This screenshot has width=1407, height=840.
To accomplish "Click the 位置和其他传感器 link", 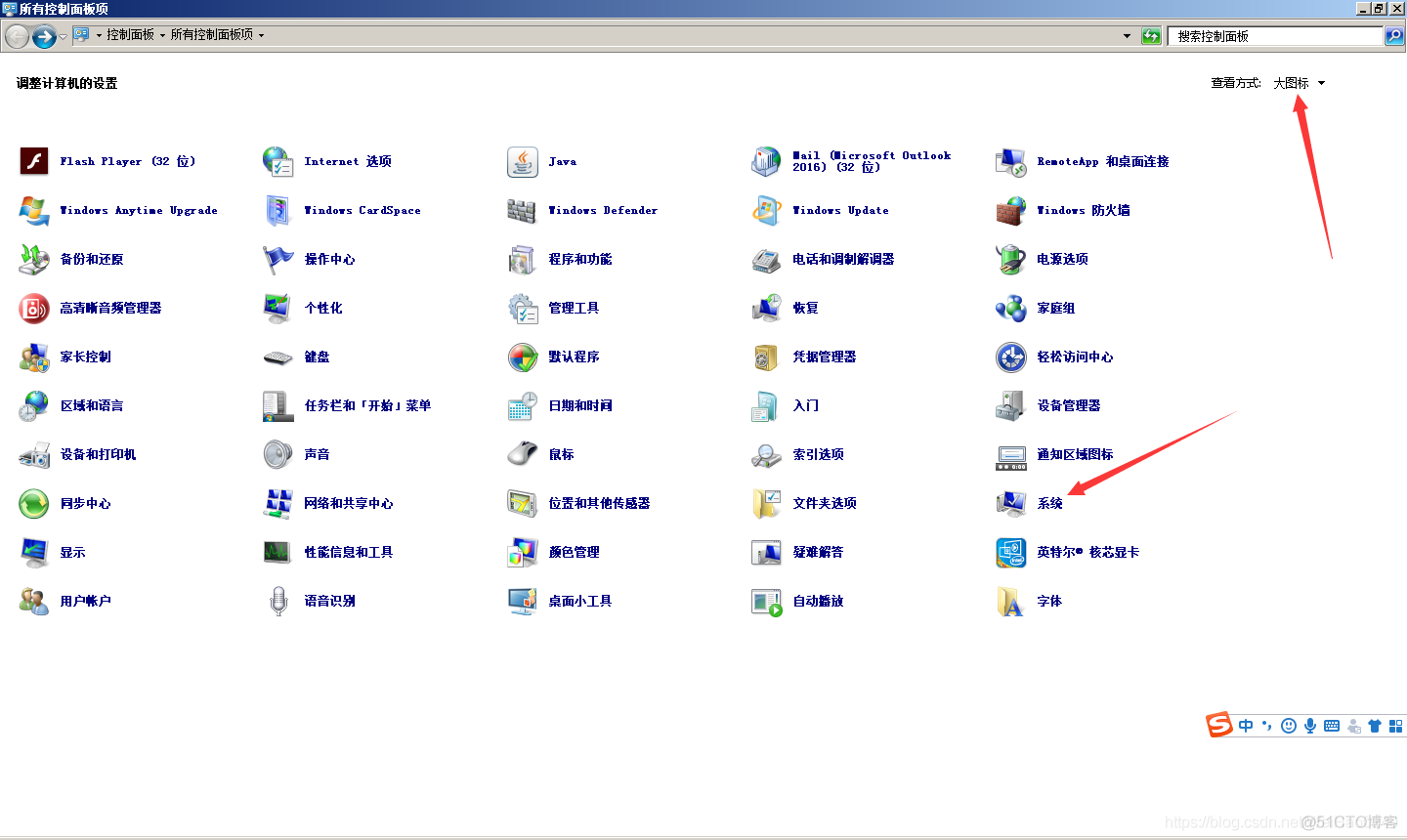I will [x=599, y=503].
